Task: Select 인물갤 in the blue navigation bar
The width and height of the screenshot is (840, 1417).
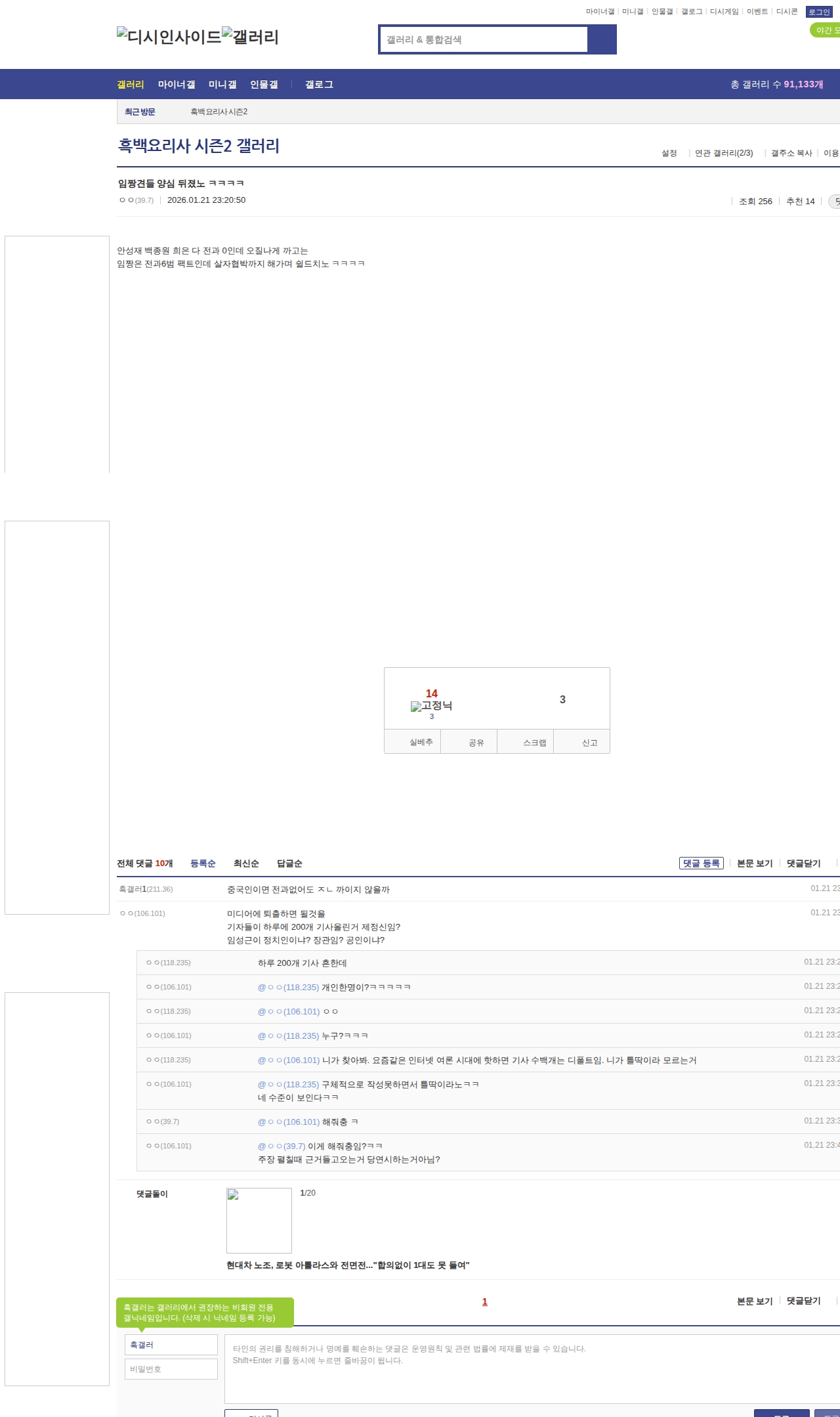Action: coord(264,84)
